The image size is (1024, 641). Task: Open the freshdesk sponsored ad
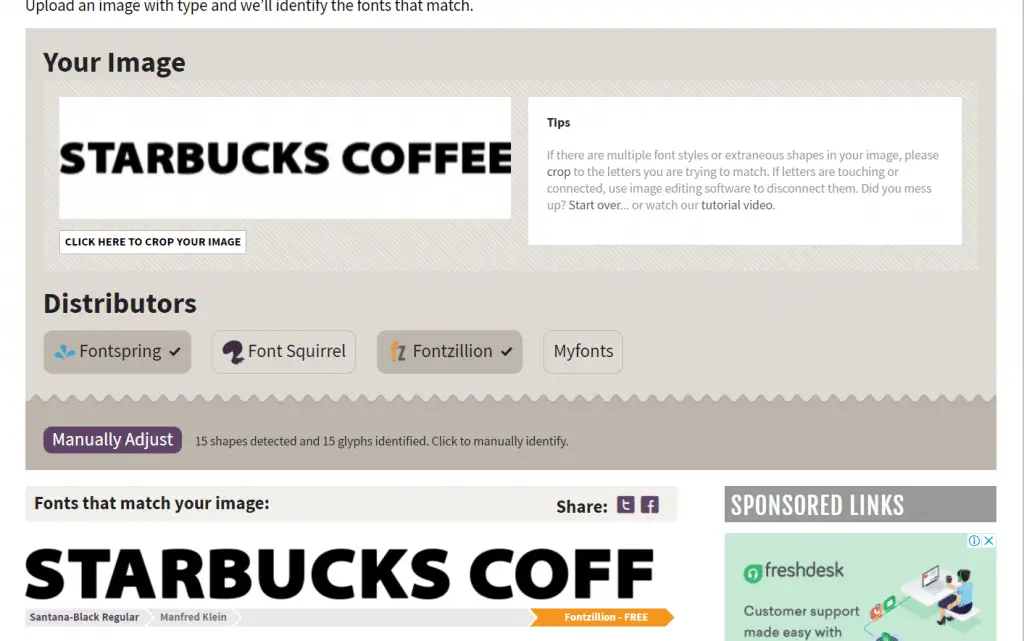[x=860, y=587]
